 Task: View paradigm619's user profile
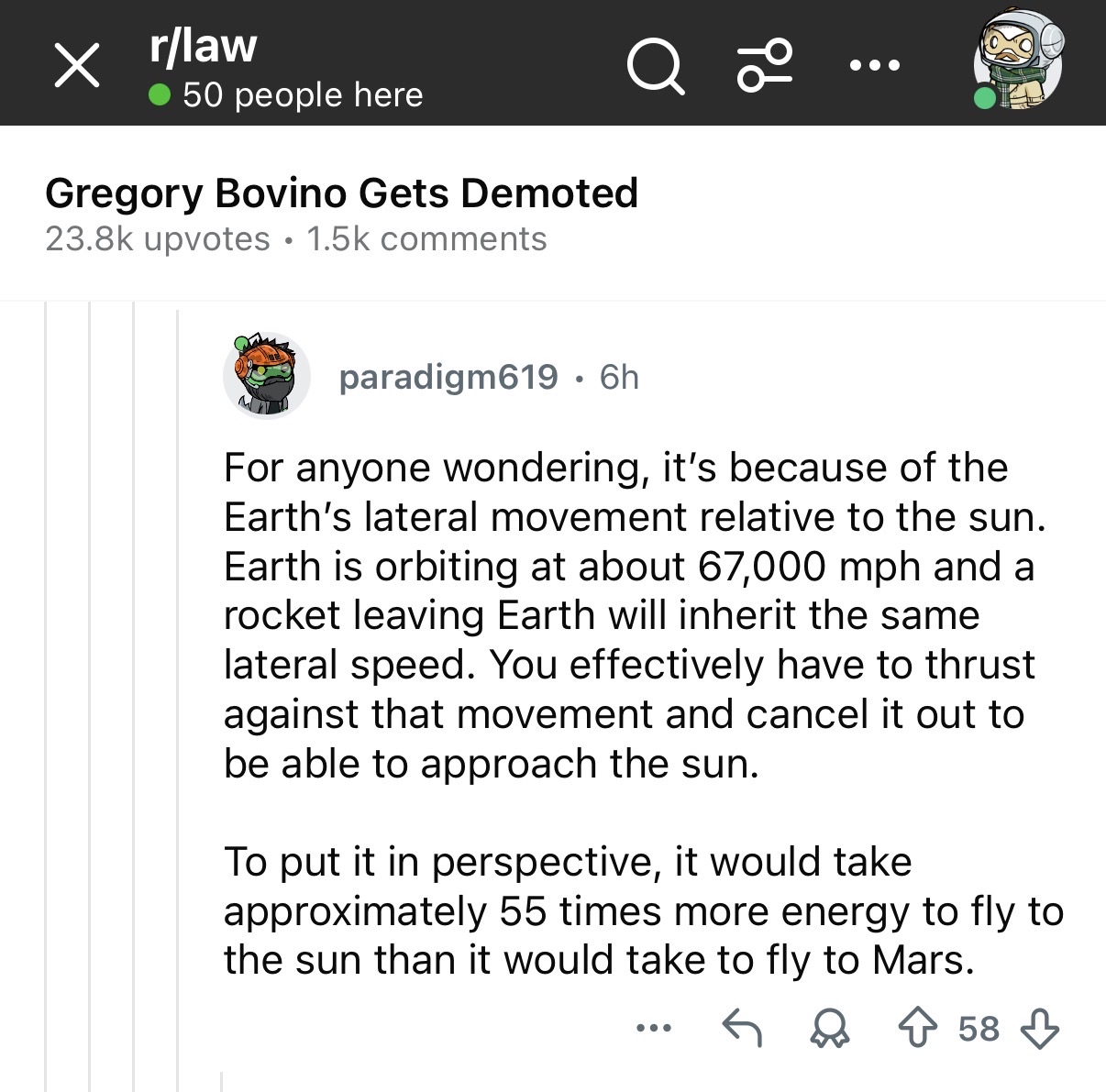[448, 377]
